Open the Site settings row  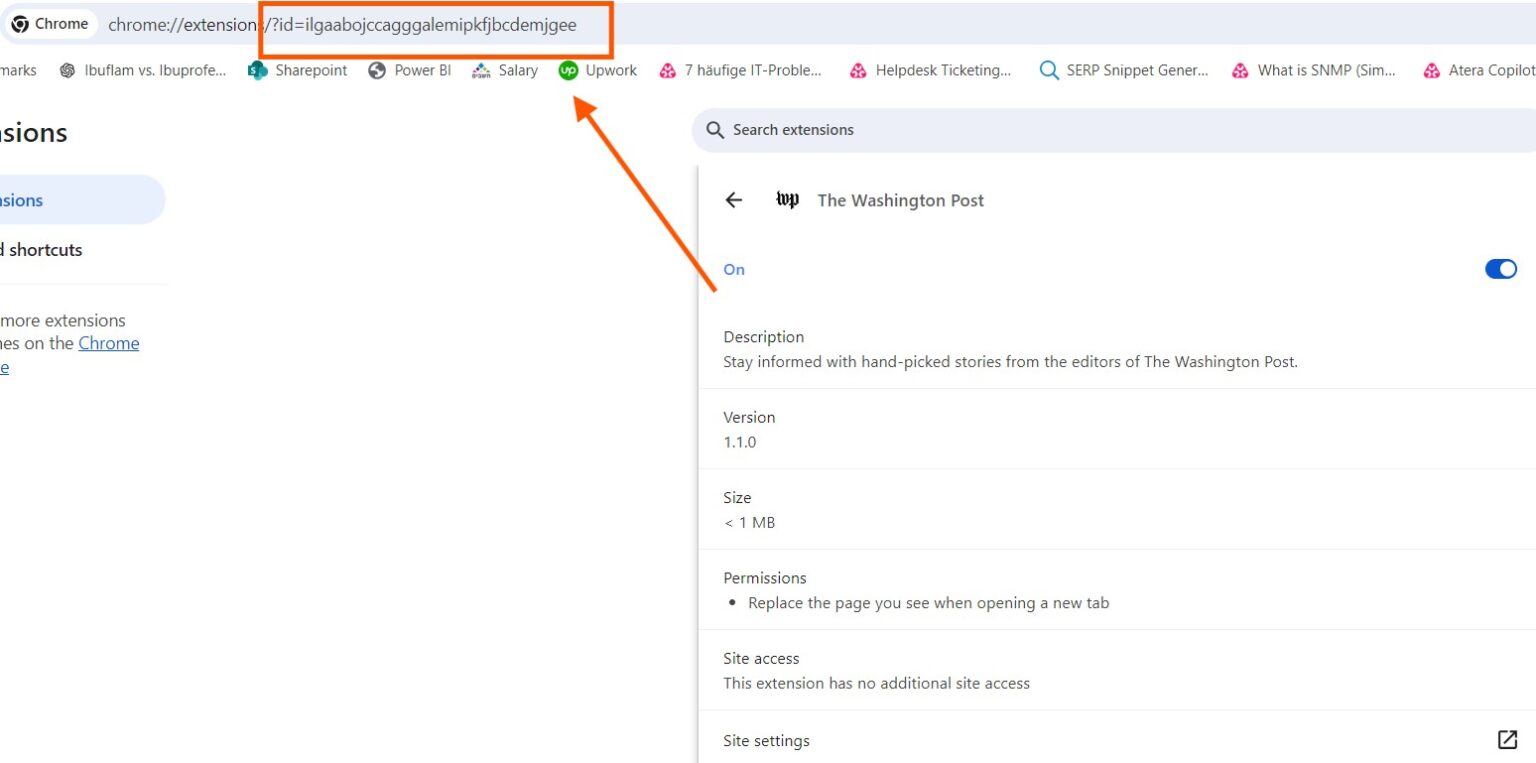[x=766, y=740]
